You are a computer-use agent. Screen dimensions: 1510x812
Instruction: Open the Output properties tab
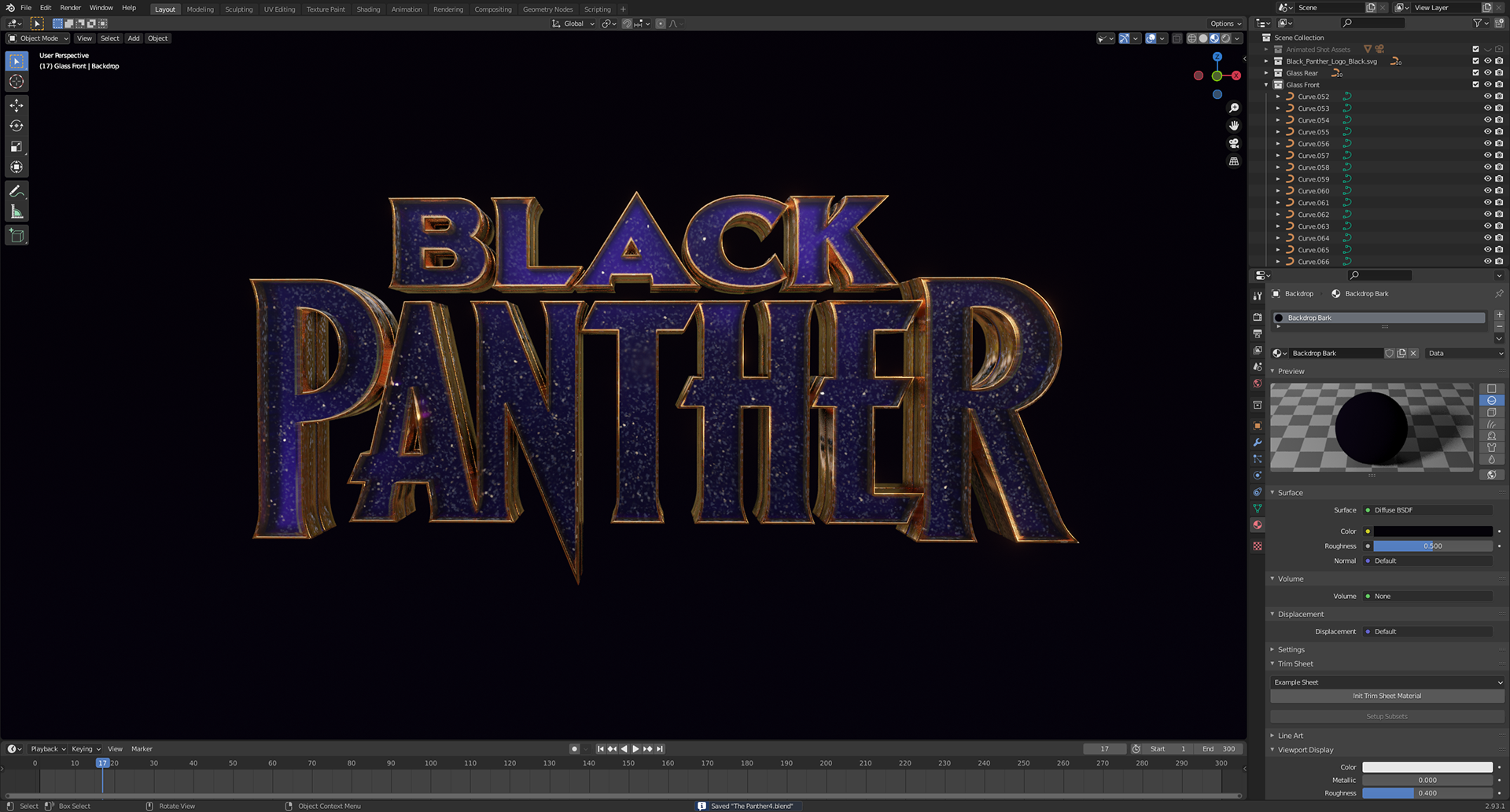tap(1258, 333)
